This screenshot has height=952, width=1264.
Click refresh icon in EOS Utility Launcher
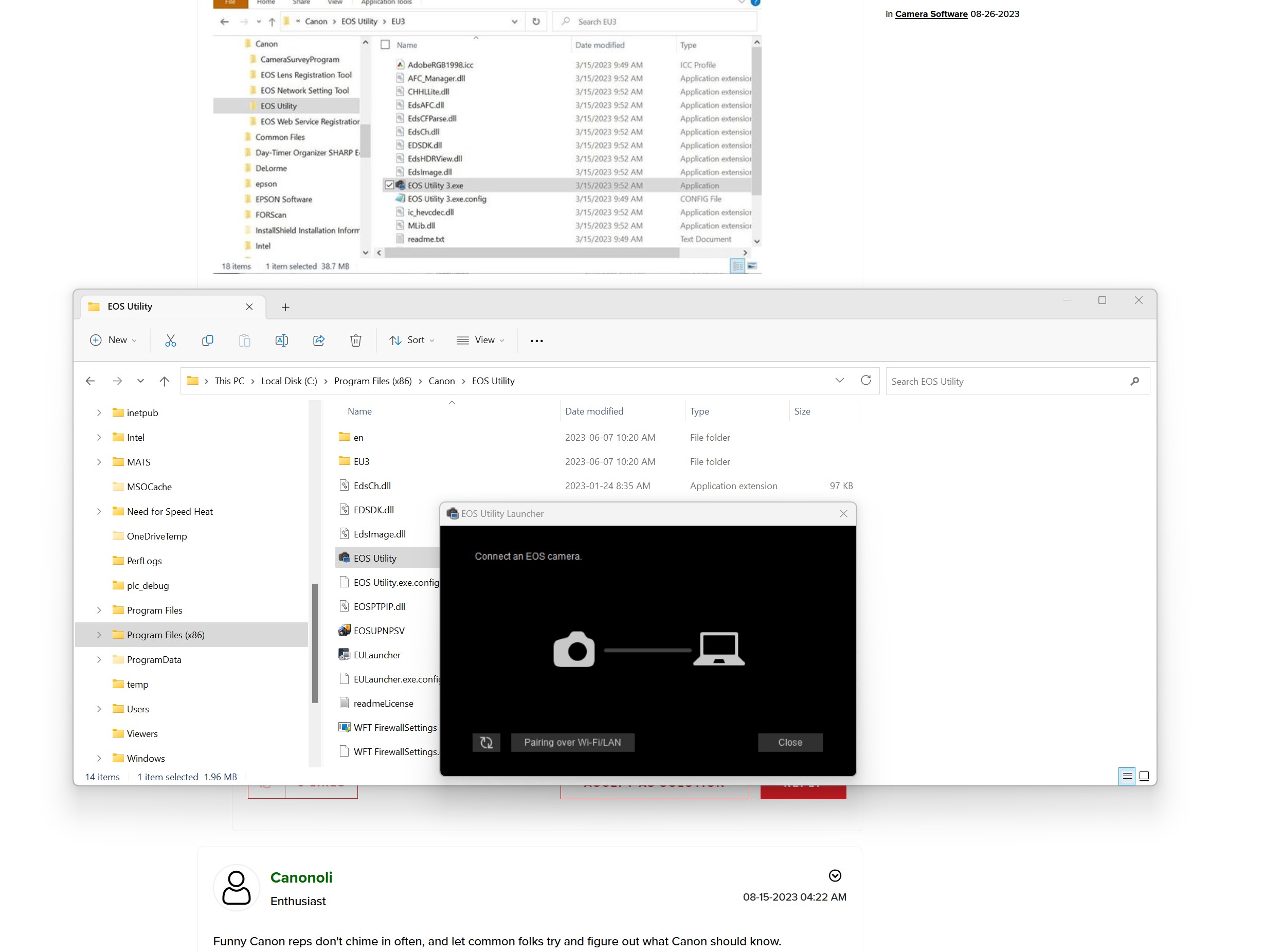point(486,742)
